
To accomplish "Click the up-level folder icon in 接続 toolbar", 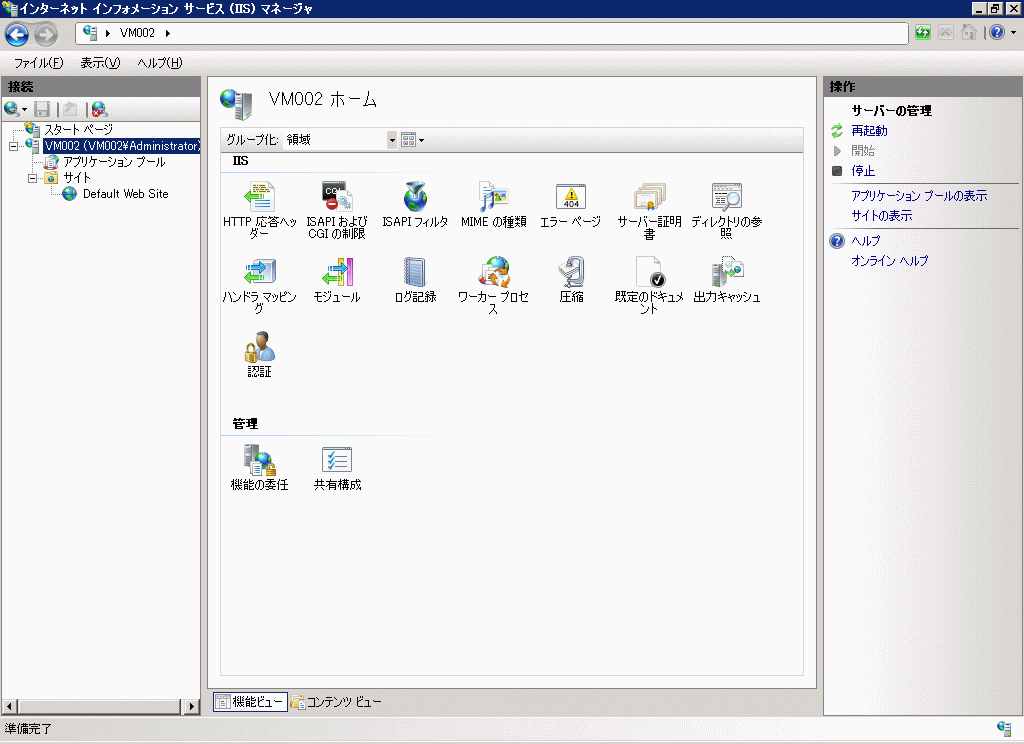I will [71, 109].
